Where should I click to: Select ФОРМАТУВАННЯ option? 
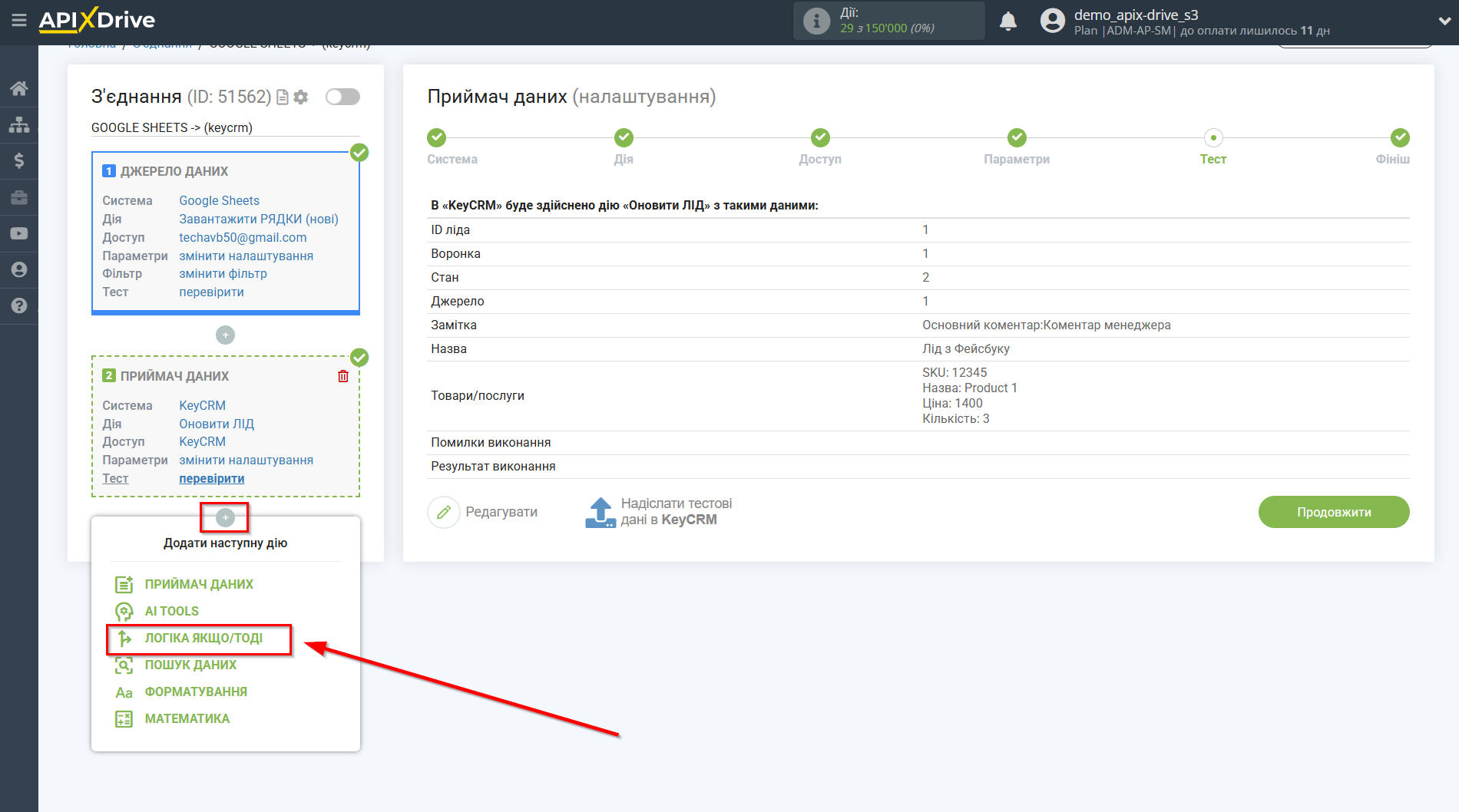pos(196,692)
